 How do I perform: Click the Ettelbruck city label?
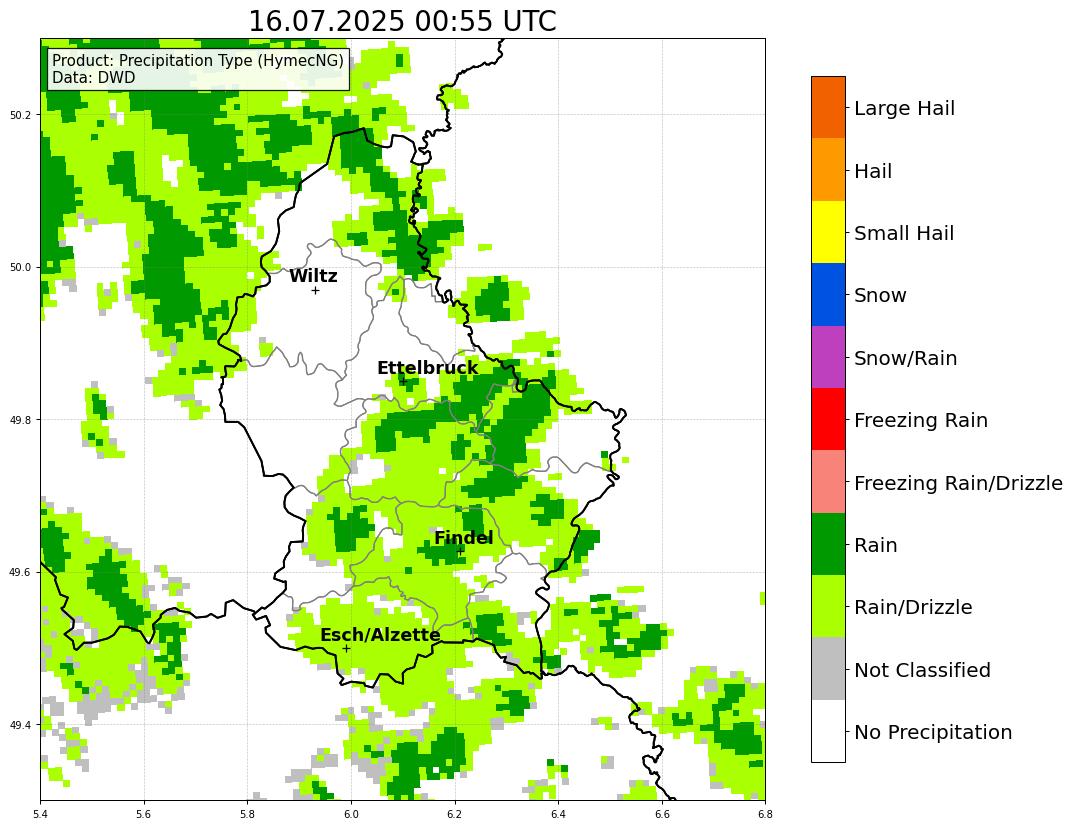coord(427,368)
